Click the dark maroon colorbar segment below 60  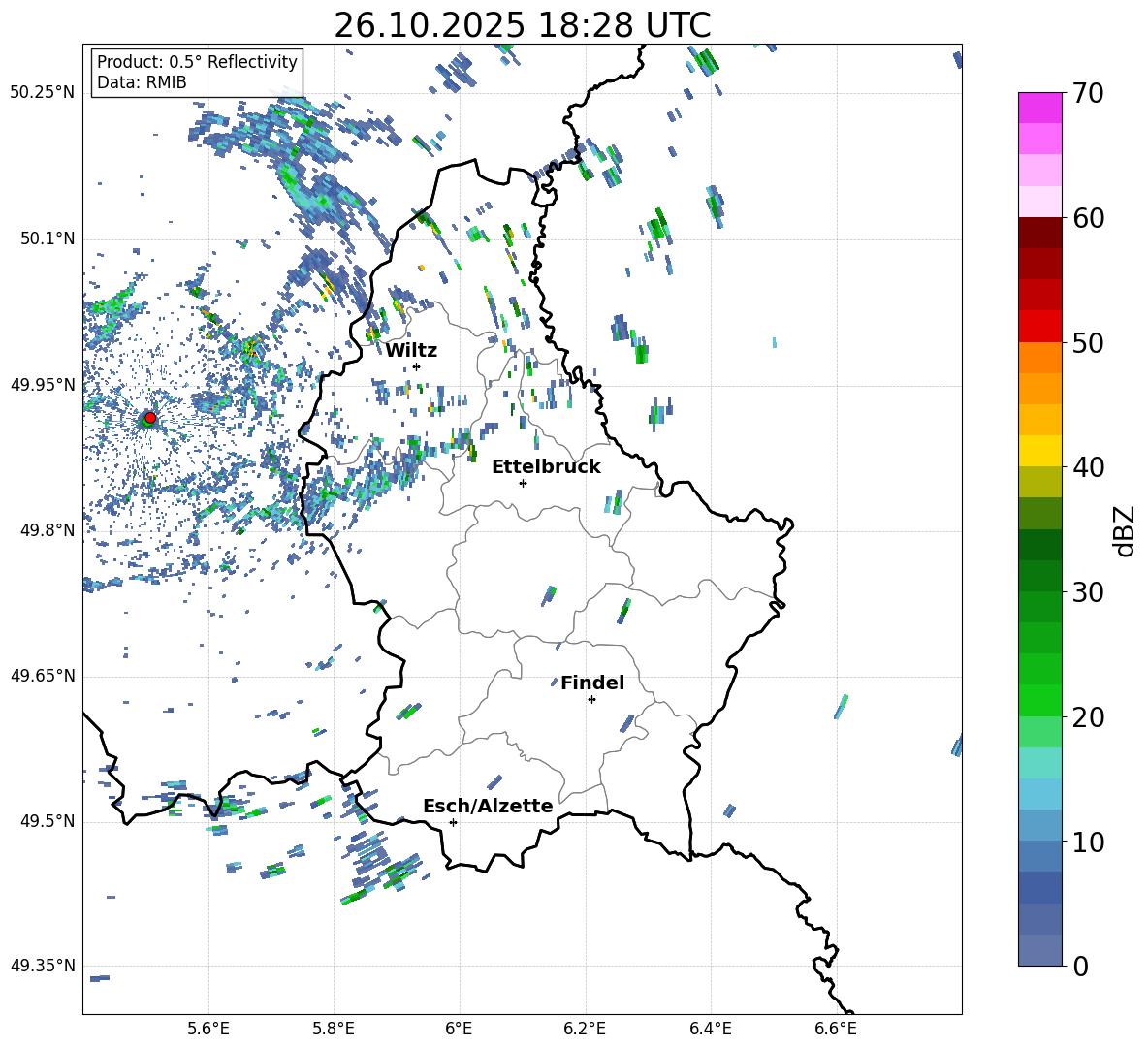[1040, 233]
